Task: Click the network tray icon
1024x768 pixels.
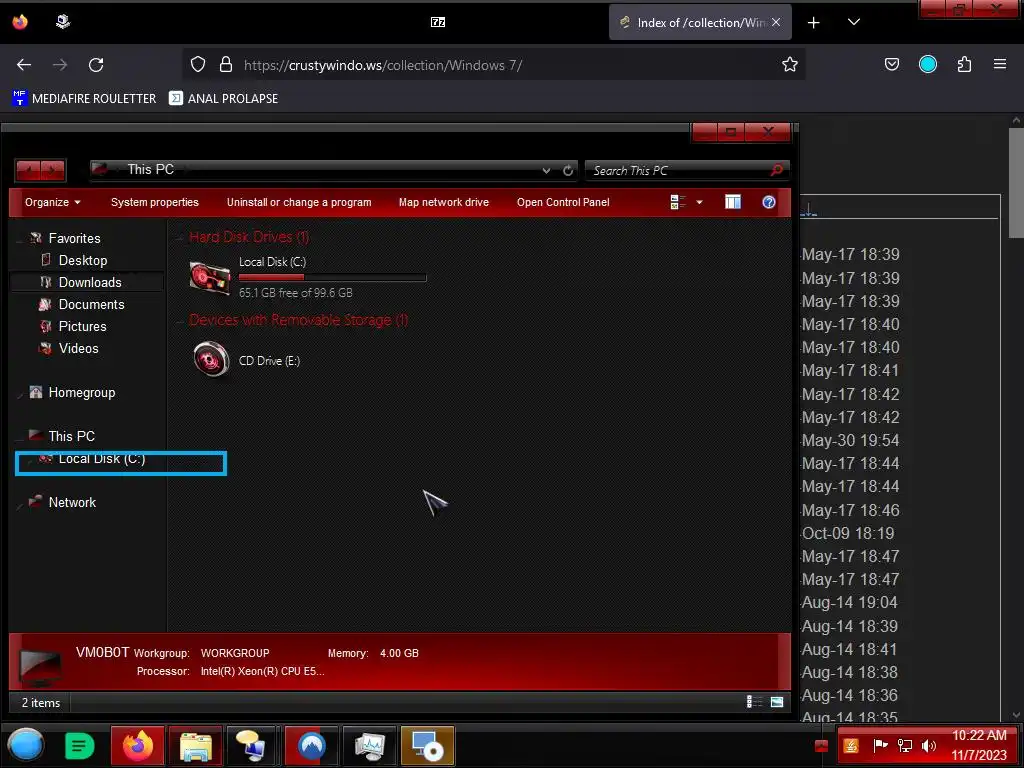Action: [x=904, y=746]
